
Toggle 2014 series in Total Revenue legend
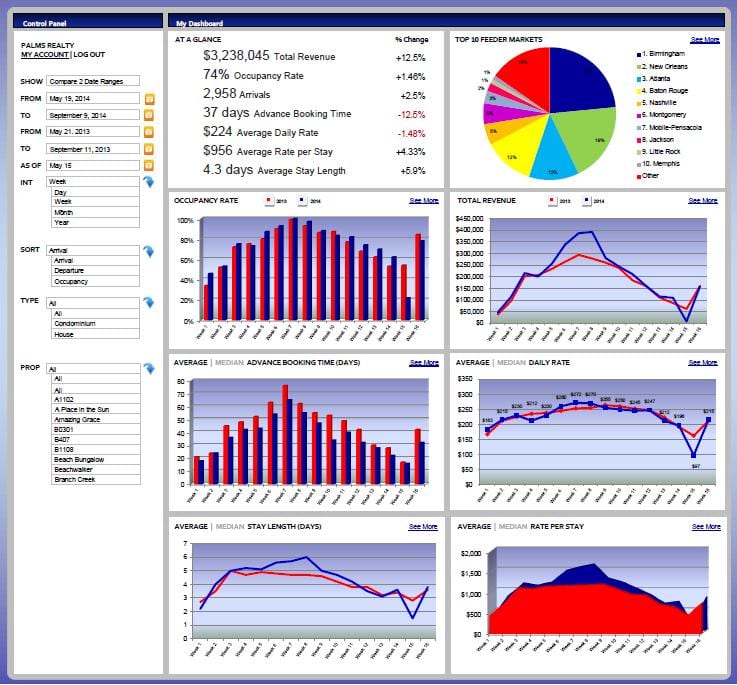[585, 201]
